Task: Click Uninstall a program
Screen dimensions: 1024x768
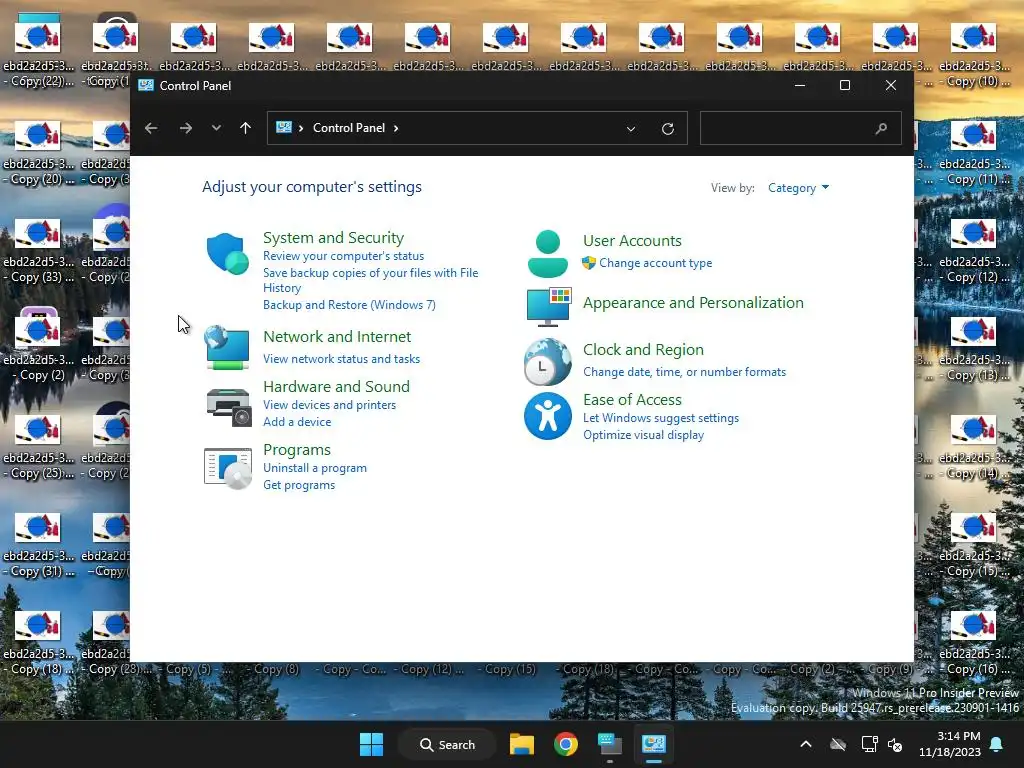Action: 315,468
